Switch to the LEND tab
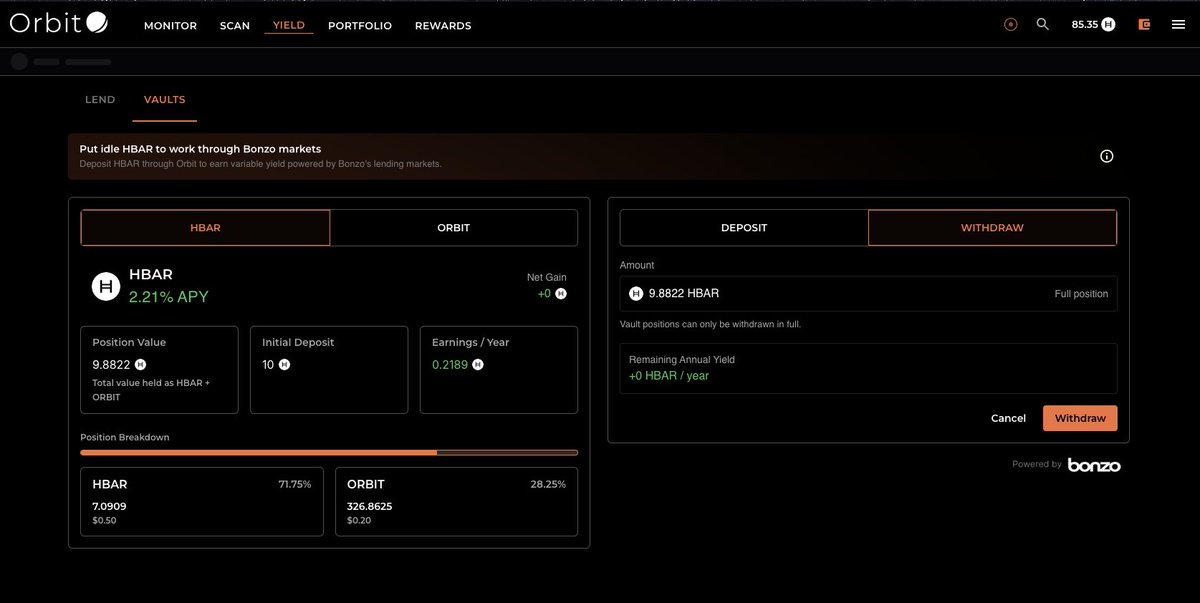Screen dimensions: 1200x603 (x=100, y=100)
